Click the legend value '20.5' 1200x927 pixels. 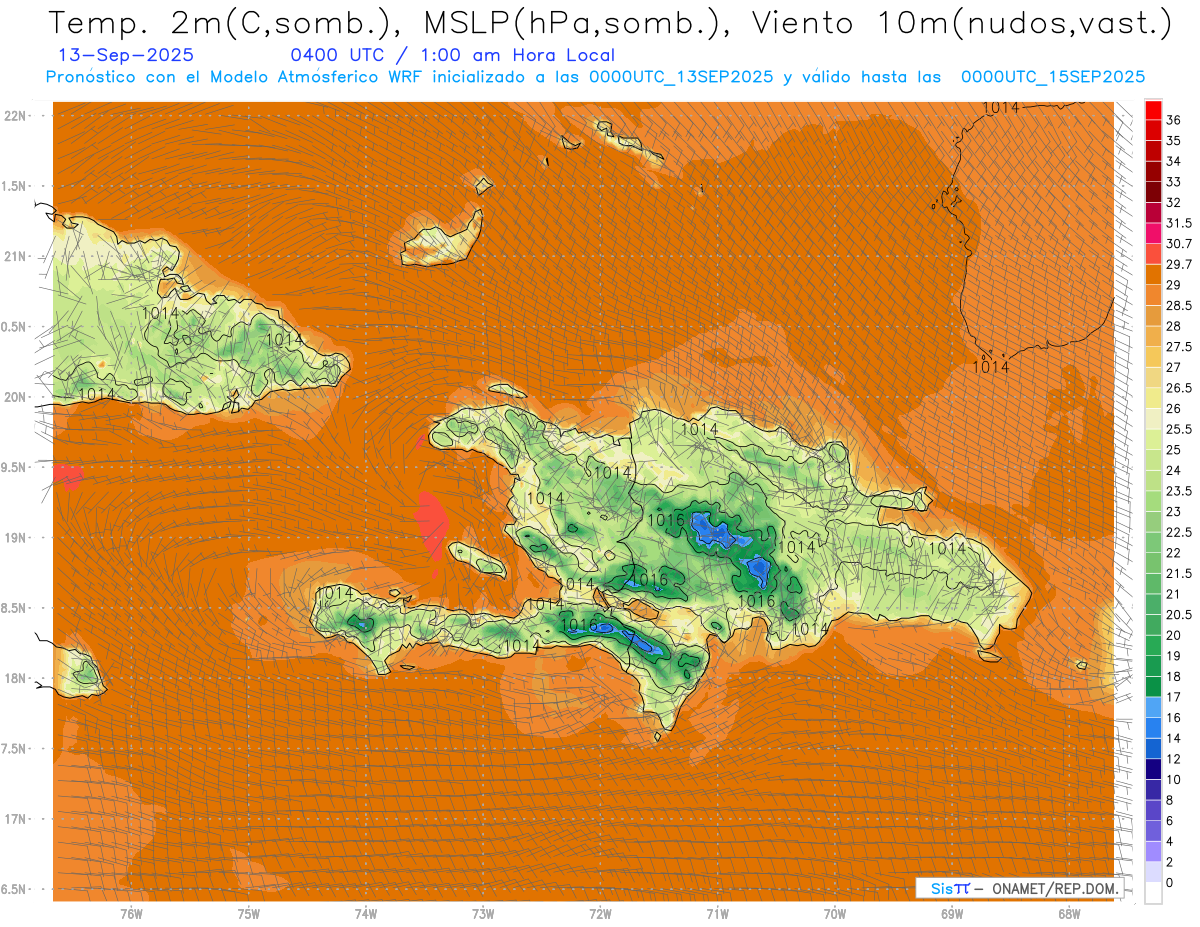pyautogui.click(x=1178, y=614)
